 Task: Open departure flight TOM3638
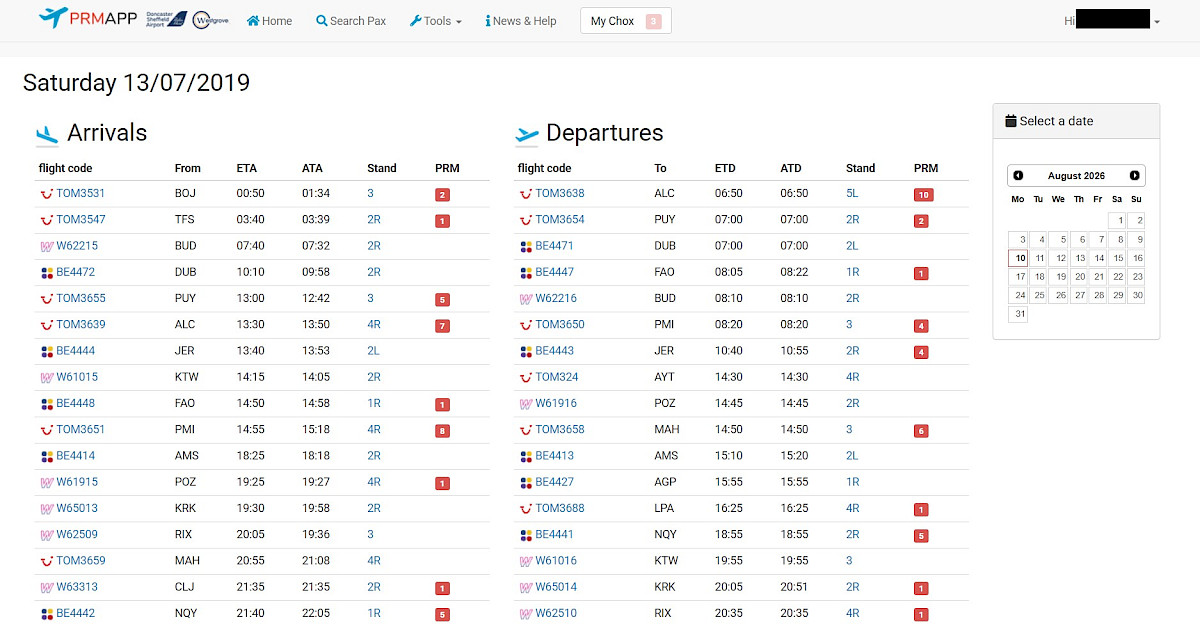point(560,193)
